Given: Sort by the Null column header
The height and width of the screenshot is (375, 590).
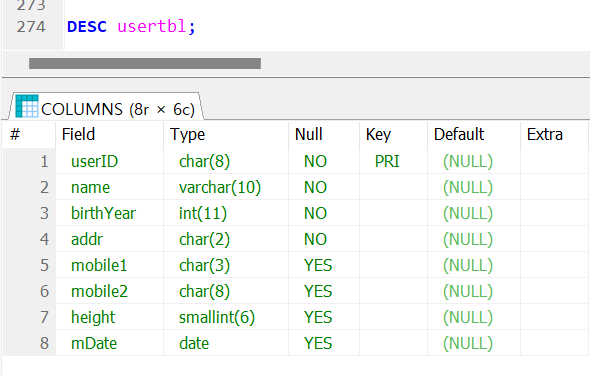Looking at the screenshot, I should coord(324,134).
